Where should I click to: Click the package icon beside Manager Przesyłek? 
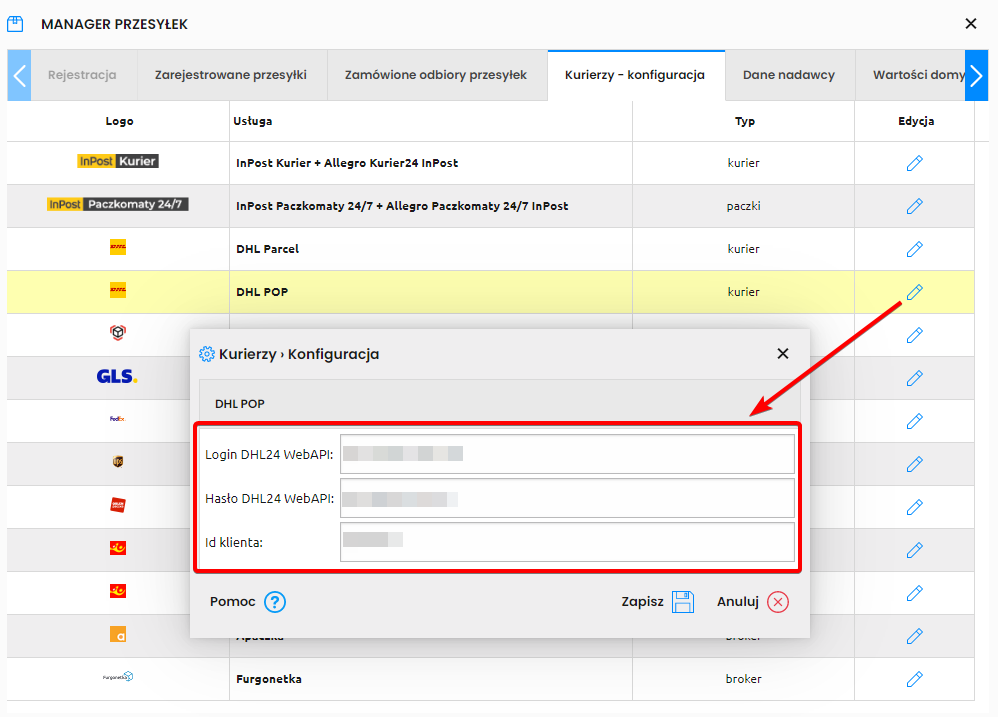point(15,24)
